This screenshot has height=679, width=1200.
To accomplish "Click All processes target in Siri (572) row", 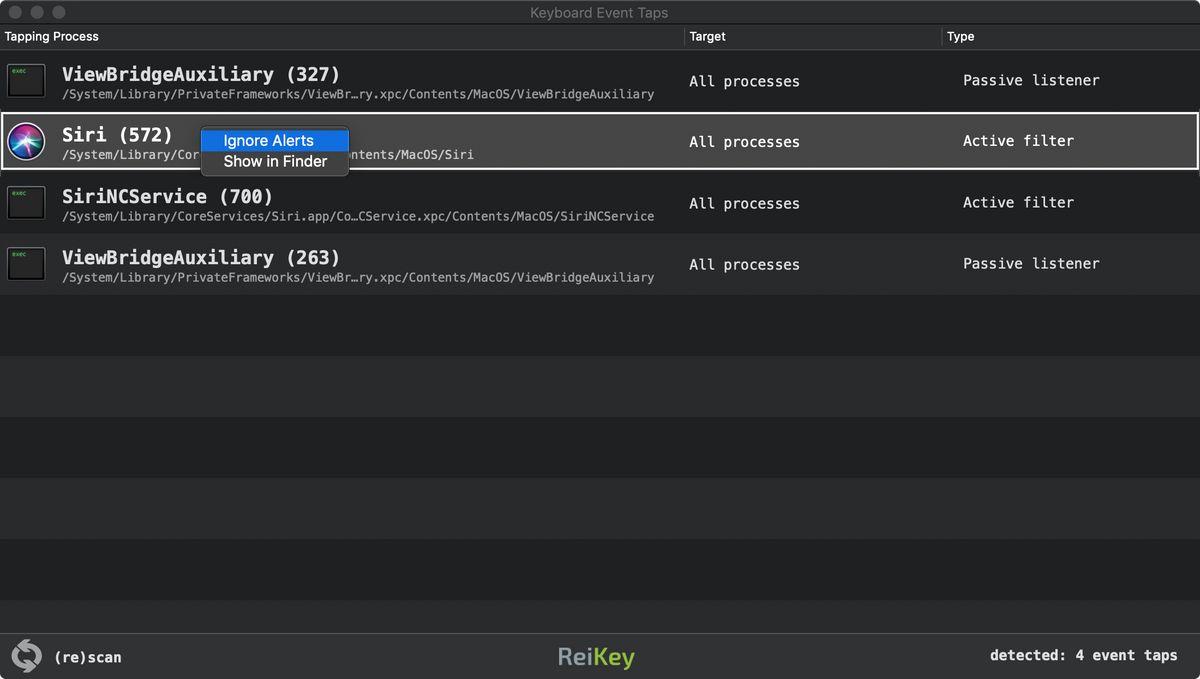I will pyautogui.click(x=744, y=142).
